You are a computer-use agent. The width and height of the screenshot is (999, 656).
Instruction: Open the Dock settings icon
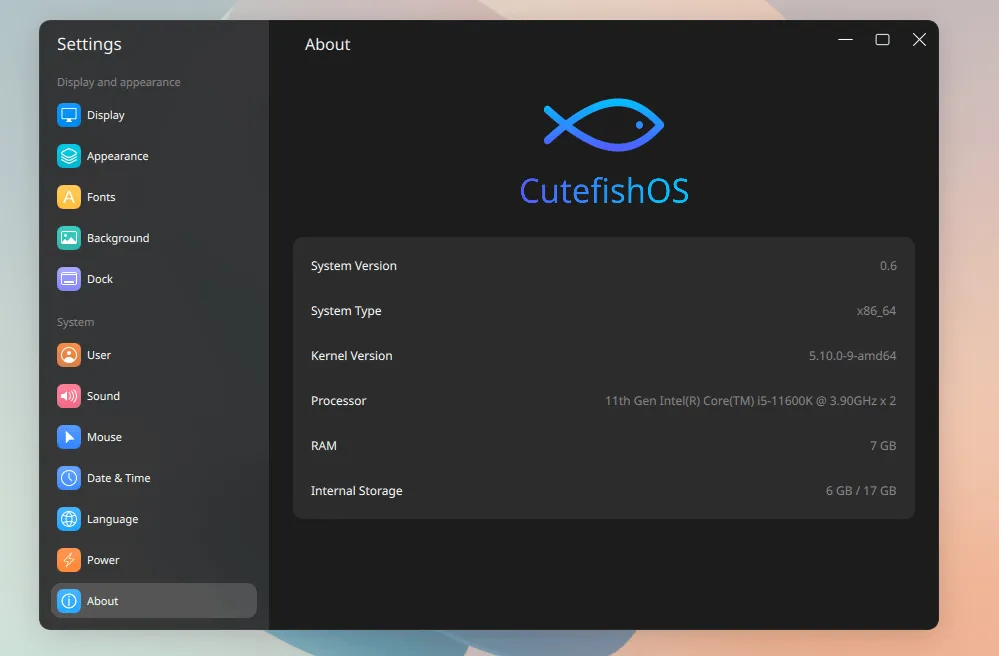click(69, 279)
